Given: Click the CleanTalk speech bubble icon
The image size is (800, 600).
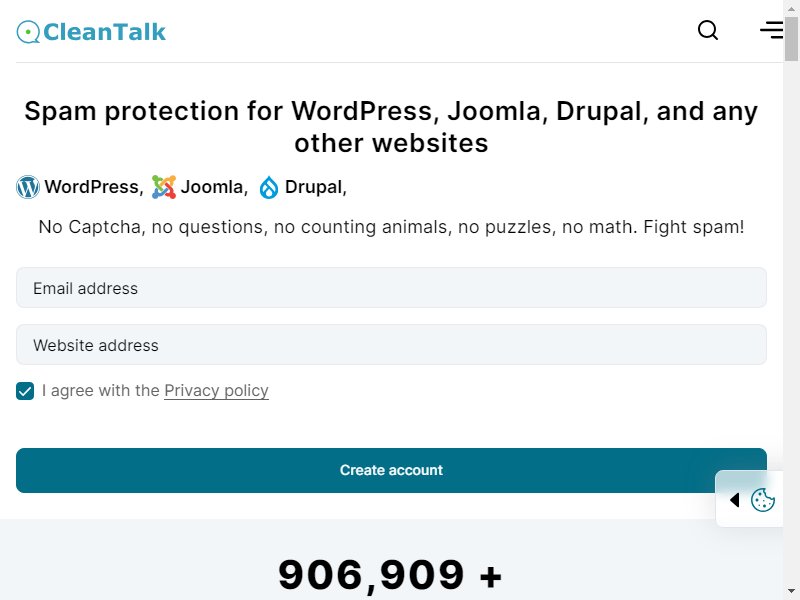Looking at the screenshot, I should (x=28, y=32).
